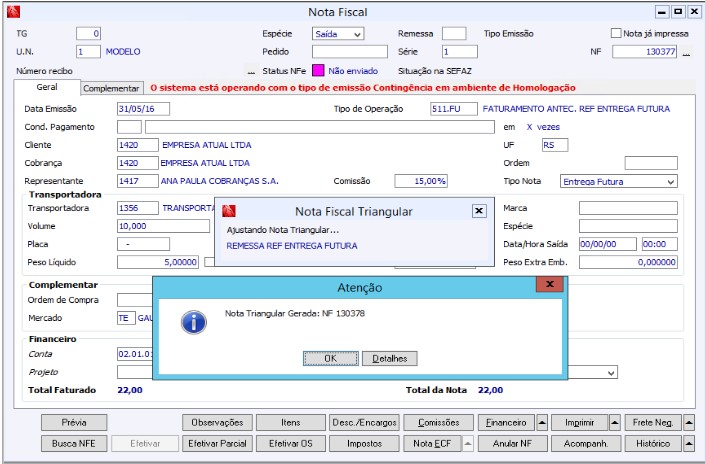Expand the arrow beside the Nota ECF button
Image resolution: width=705 pixels, height=464 pixels.
pos(468,444)
